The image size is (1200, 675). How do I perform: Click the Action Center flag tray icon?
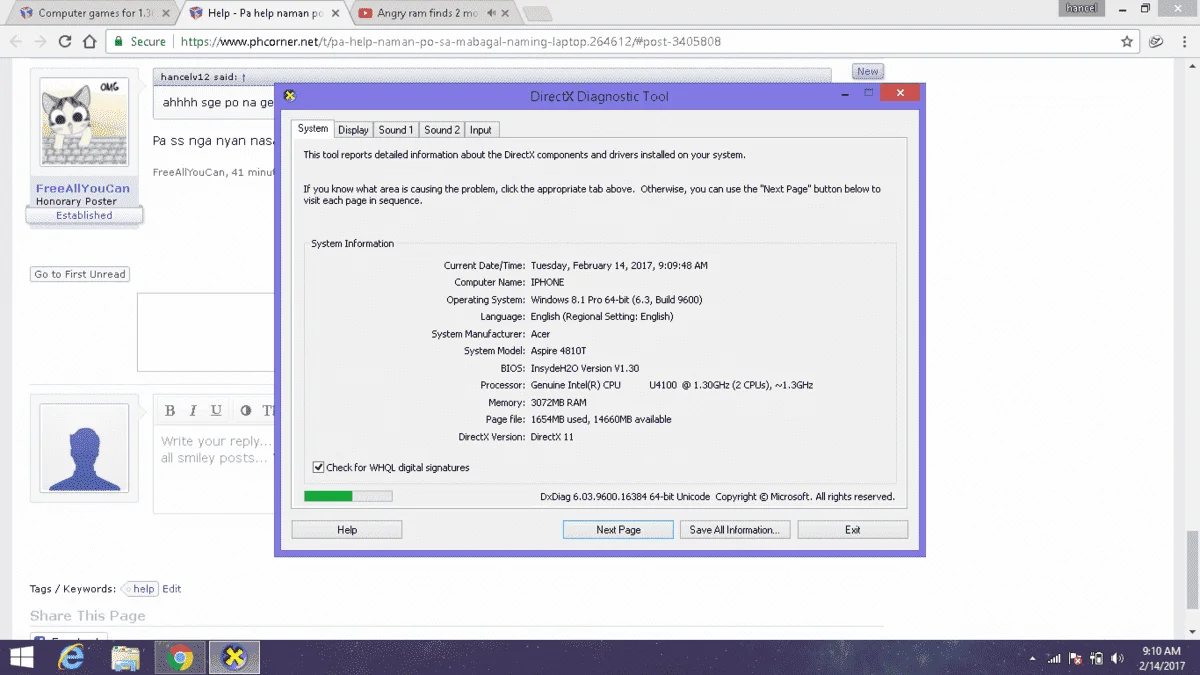coord(1075,659)
